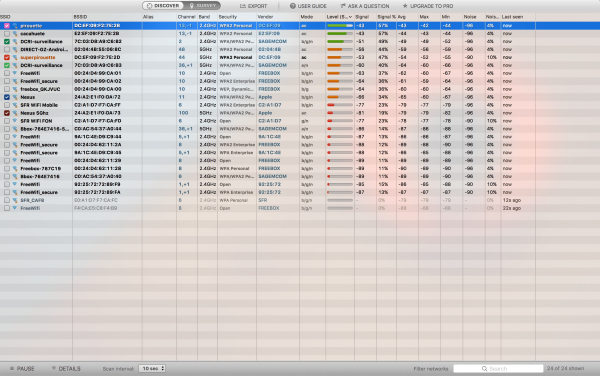This screenshot has height=376, width=600.
Task: Click the Wi-Fi icon of the 5GHz Bbox-764E7416-5 network
Action: (x=15, y=129)
